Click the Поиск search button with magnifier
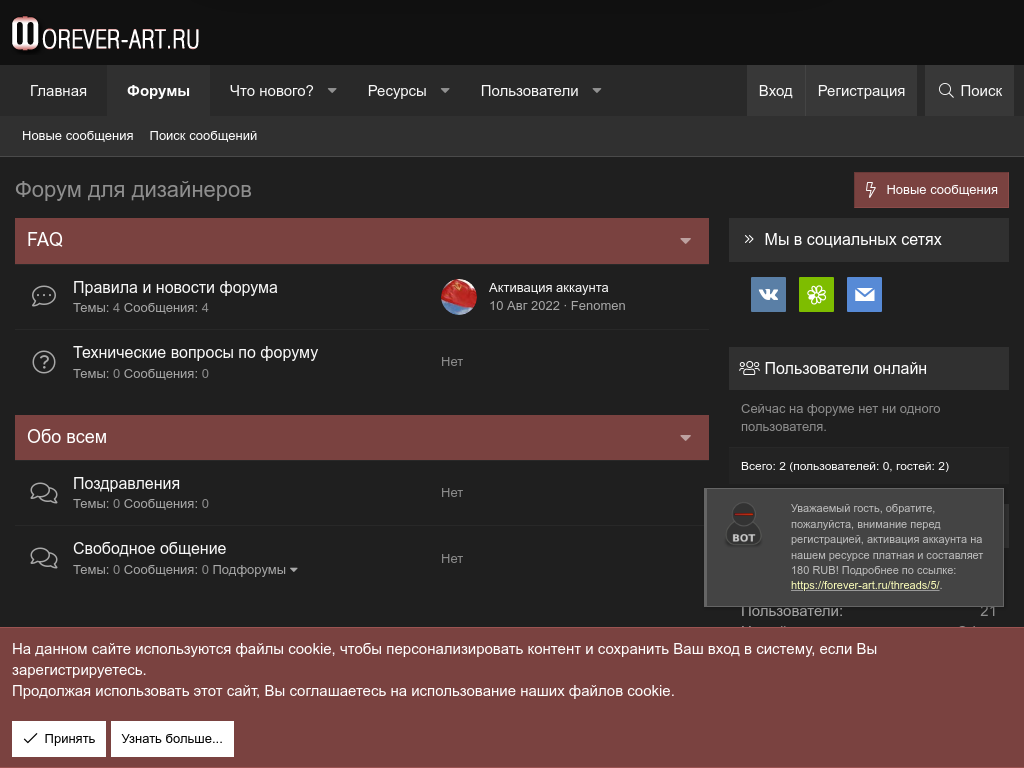The image size is (1024, 768). pyautogui.click(x=970, y=91)
